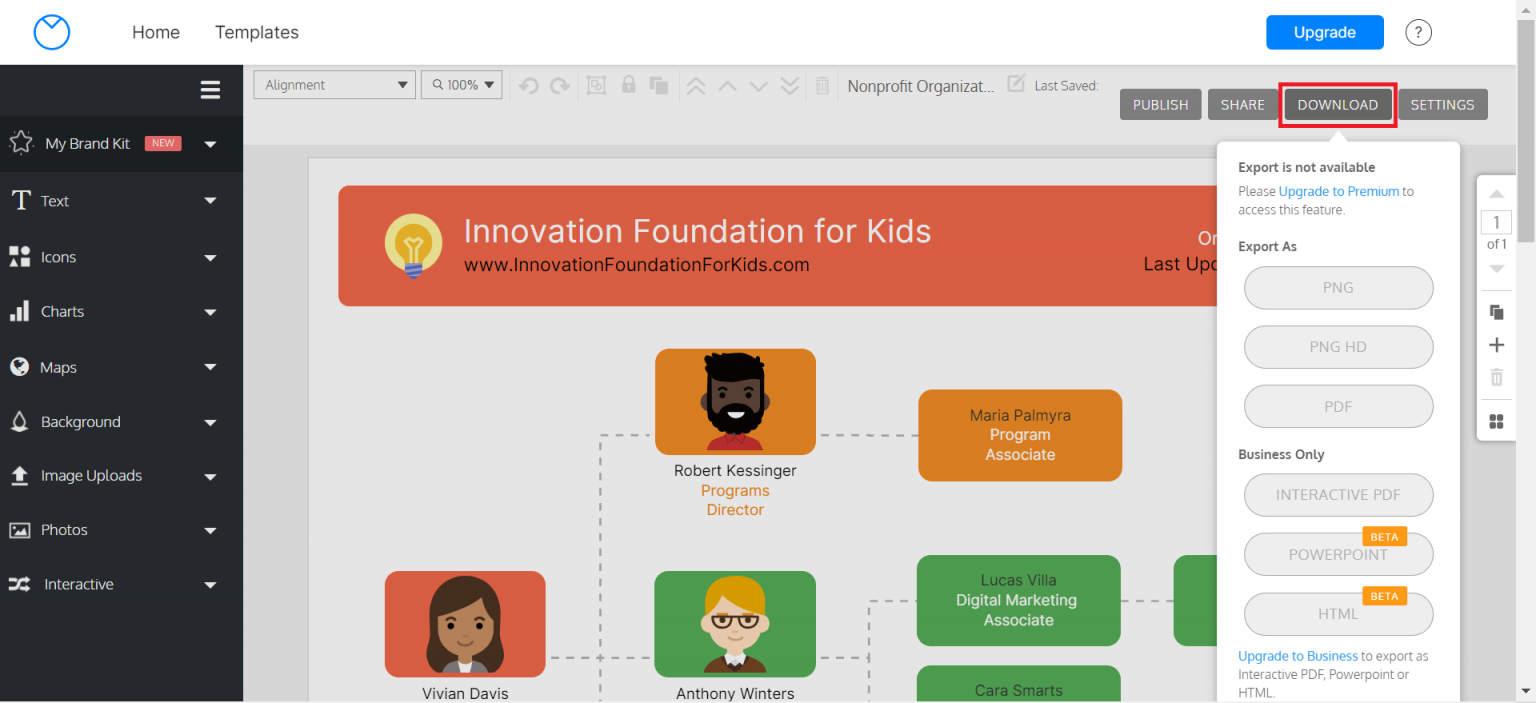1536x703 pixels.
Task: Follow the Upgrade to Premium link
Action: pyautogui.click(x=1339, y=191)
